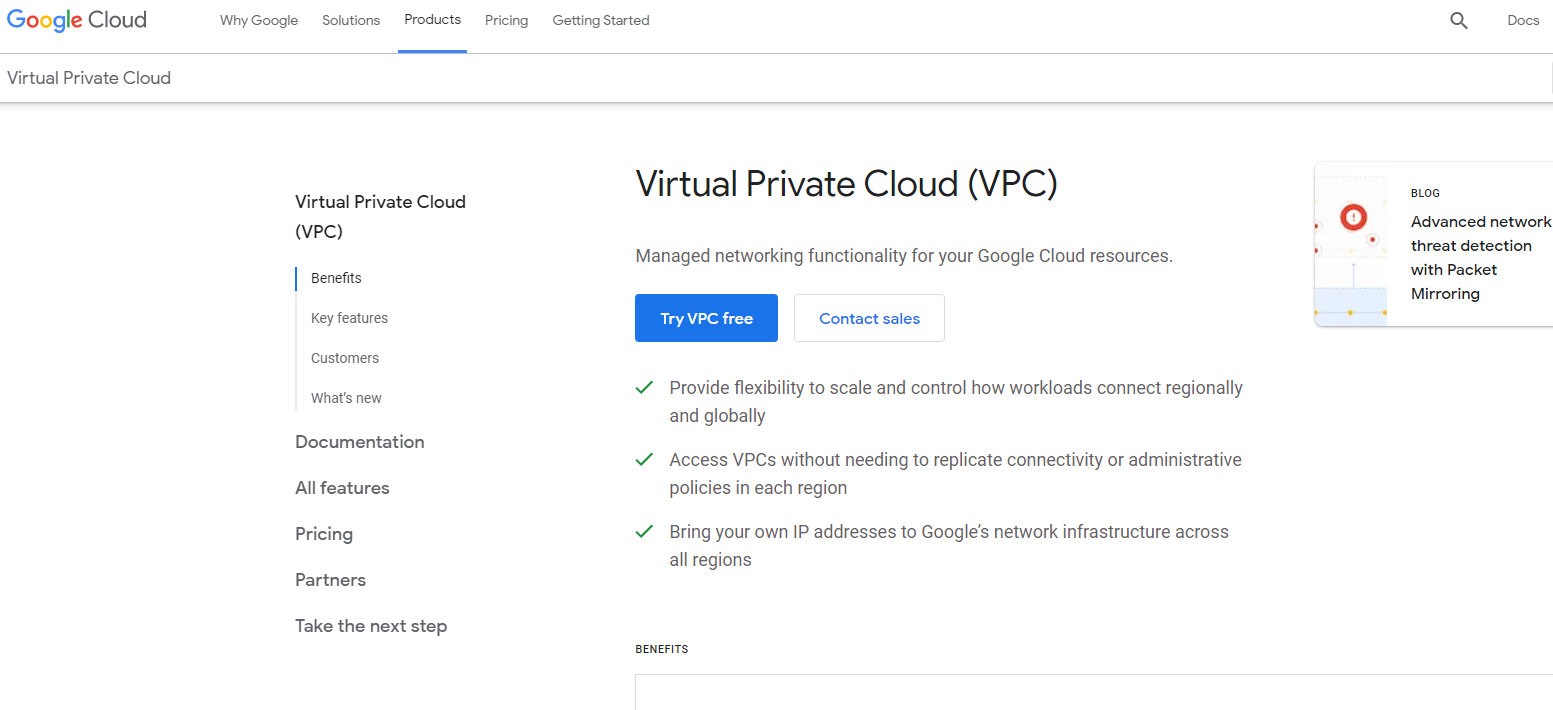
Task: Open the Why Google menu
Action: (259, 20)
